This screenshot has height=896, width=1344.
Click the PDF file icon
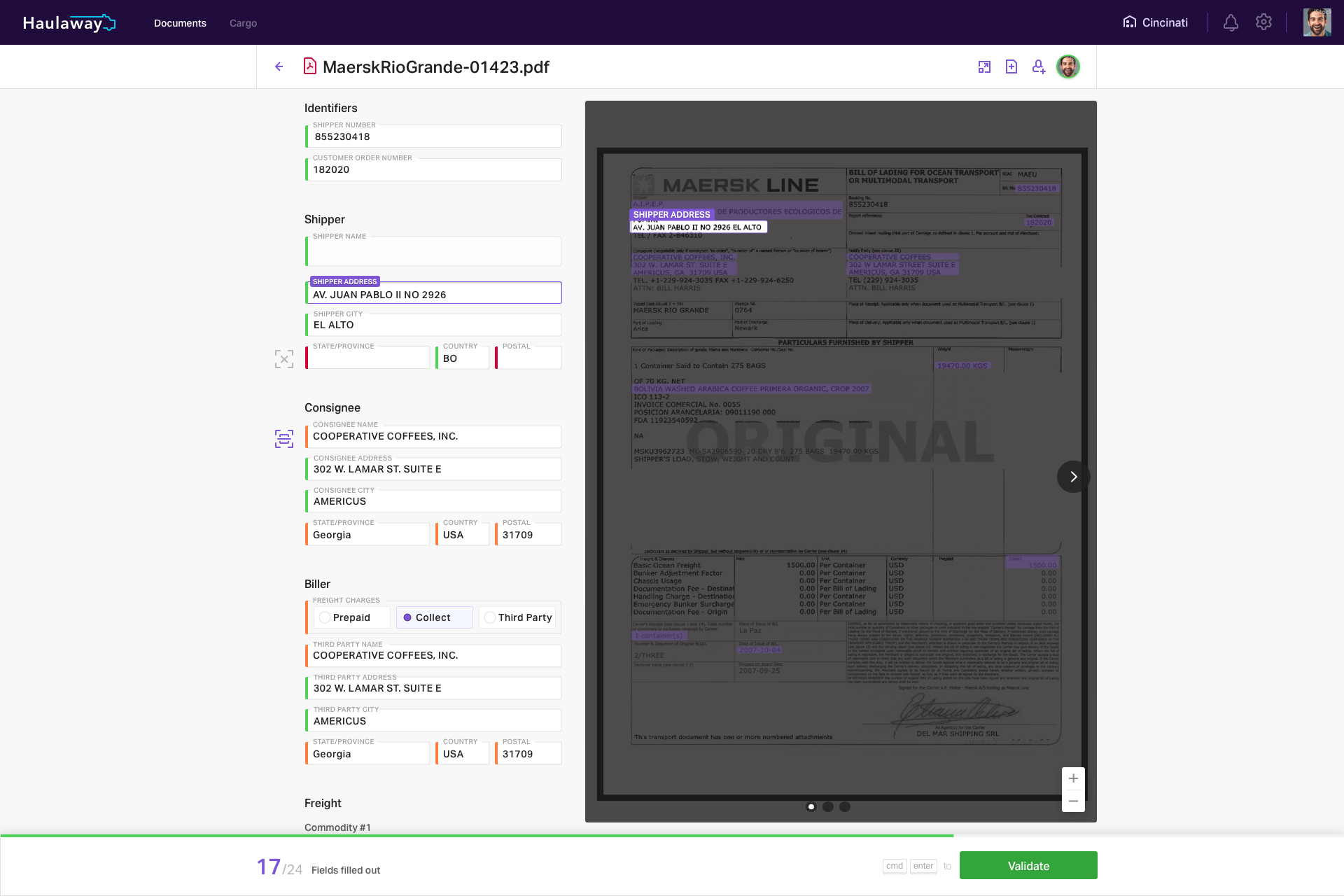point(309,66)
